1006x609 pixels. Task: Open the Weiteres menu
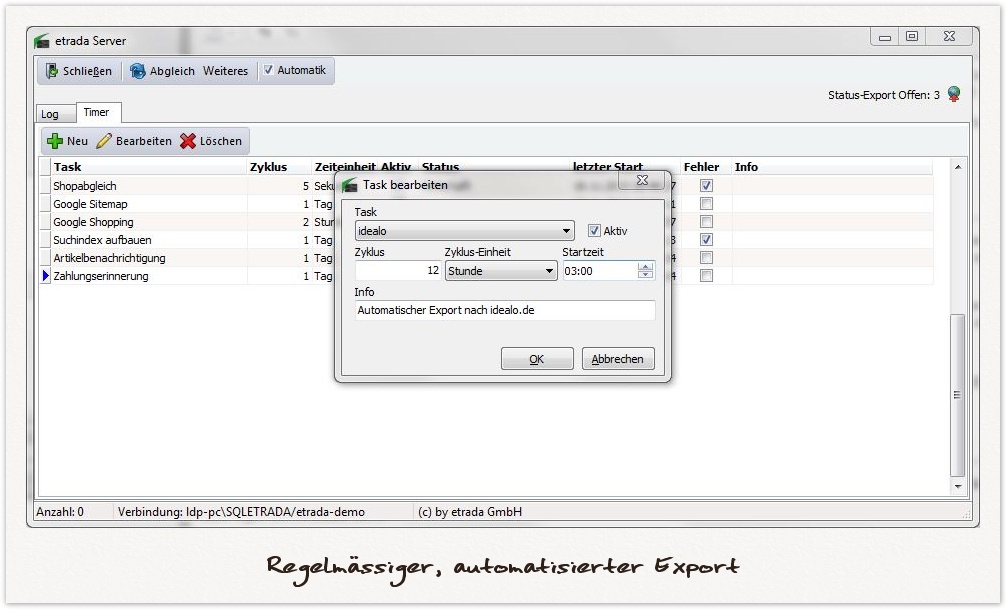[x=225, y=71]
